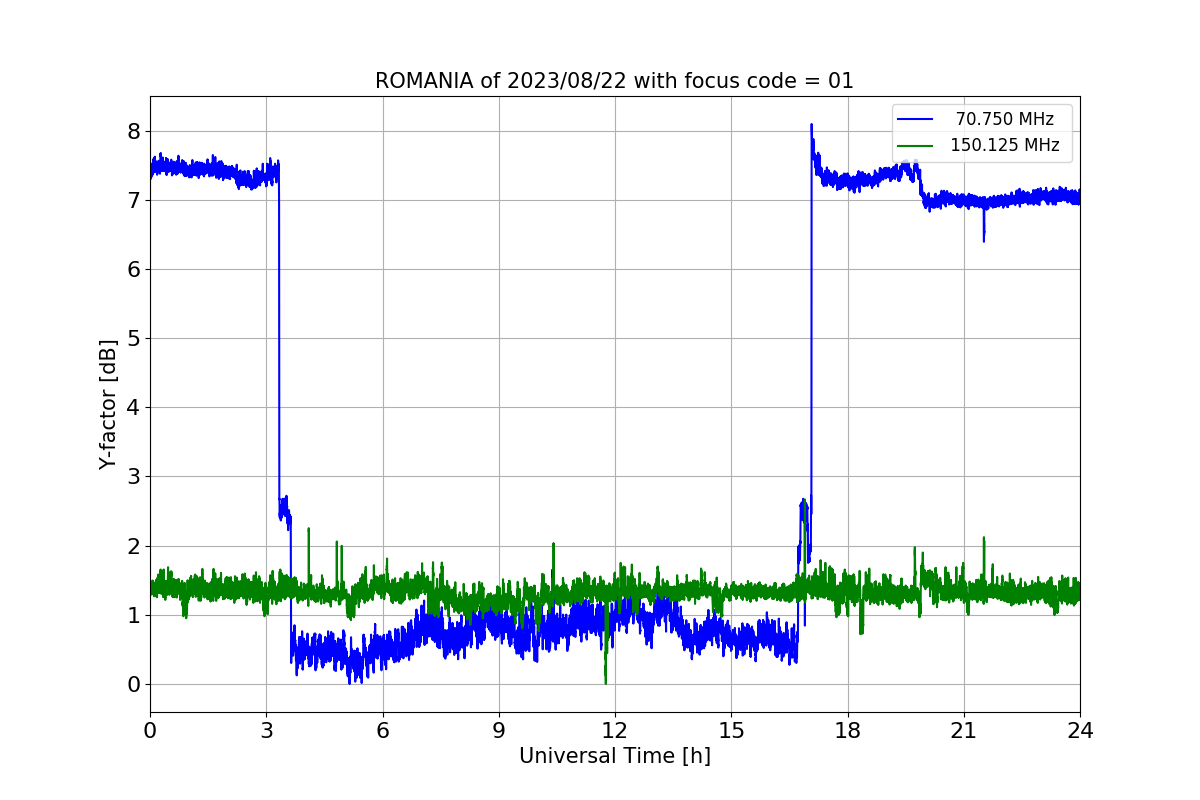Image resolution: width=1200 pixels, height=800 pixels.
Task: Click x-axis tick label '12'
Action: coord(615,730)
